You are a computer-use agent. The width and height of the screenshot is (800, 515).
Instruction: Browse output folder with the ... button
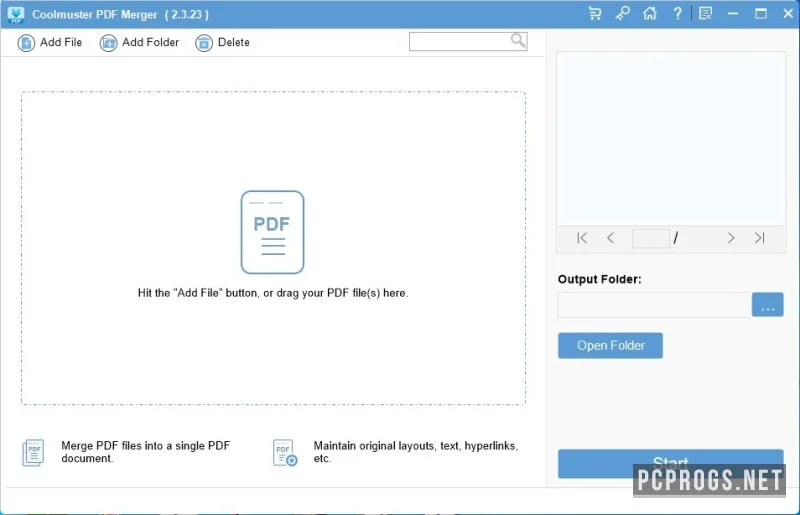[767, 305]
